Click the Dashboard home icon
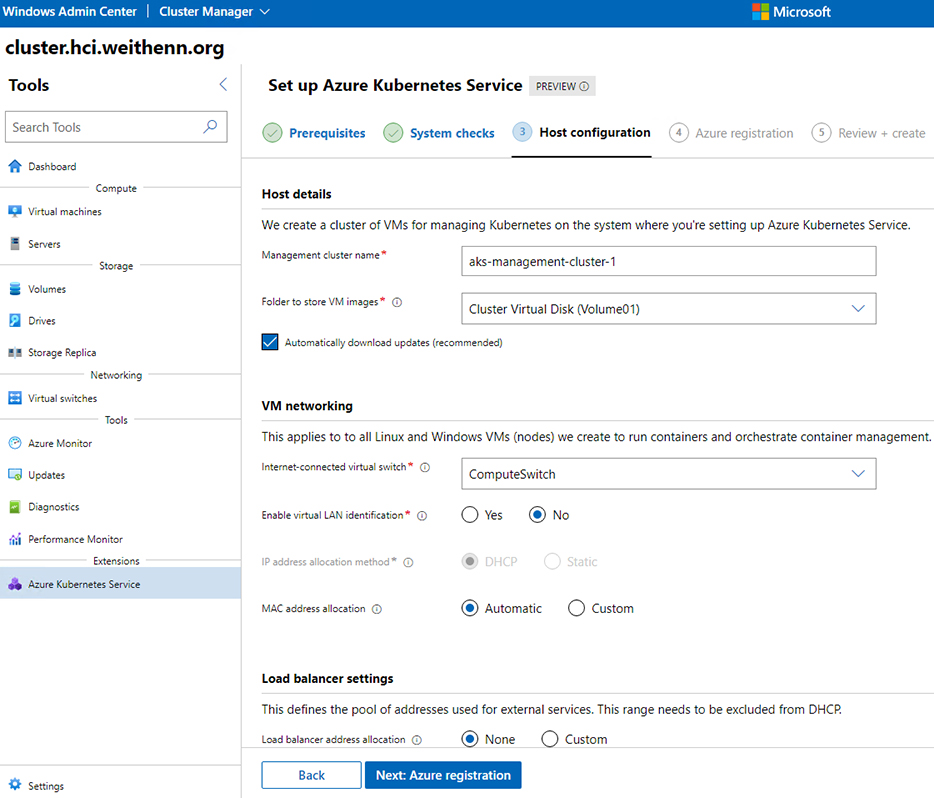Viewport: 934px width, 798px height. coord(15,166)
